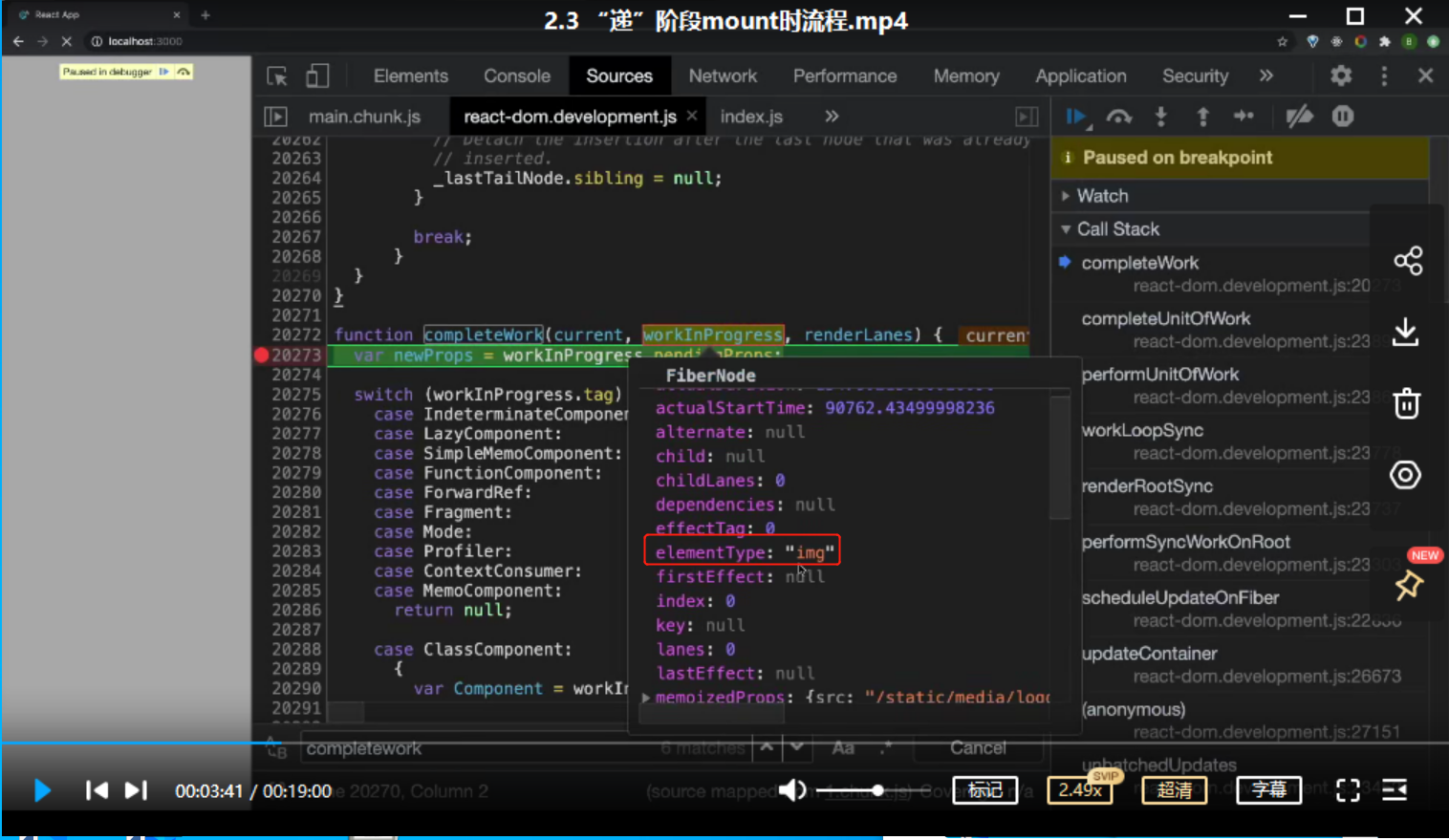Mute the video volume speaker icon
The width and height of the screenshot is (1449, 840).
pyautogui.click(x=791, y=790)
